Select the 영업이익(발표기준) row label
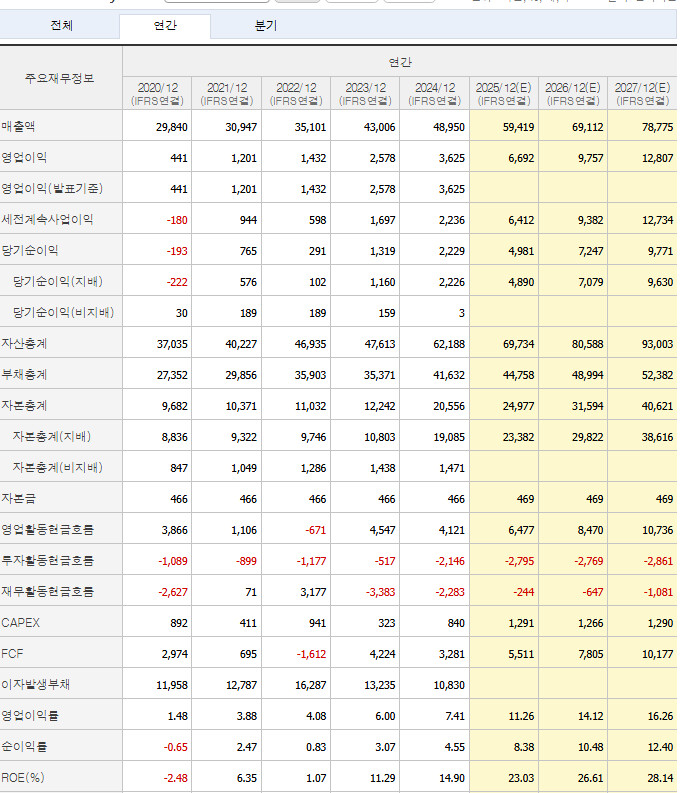This screenshot has height=793, width=680. 52,188
